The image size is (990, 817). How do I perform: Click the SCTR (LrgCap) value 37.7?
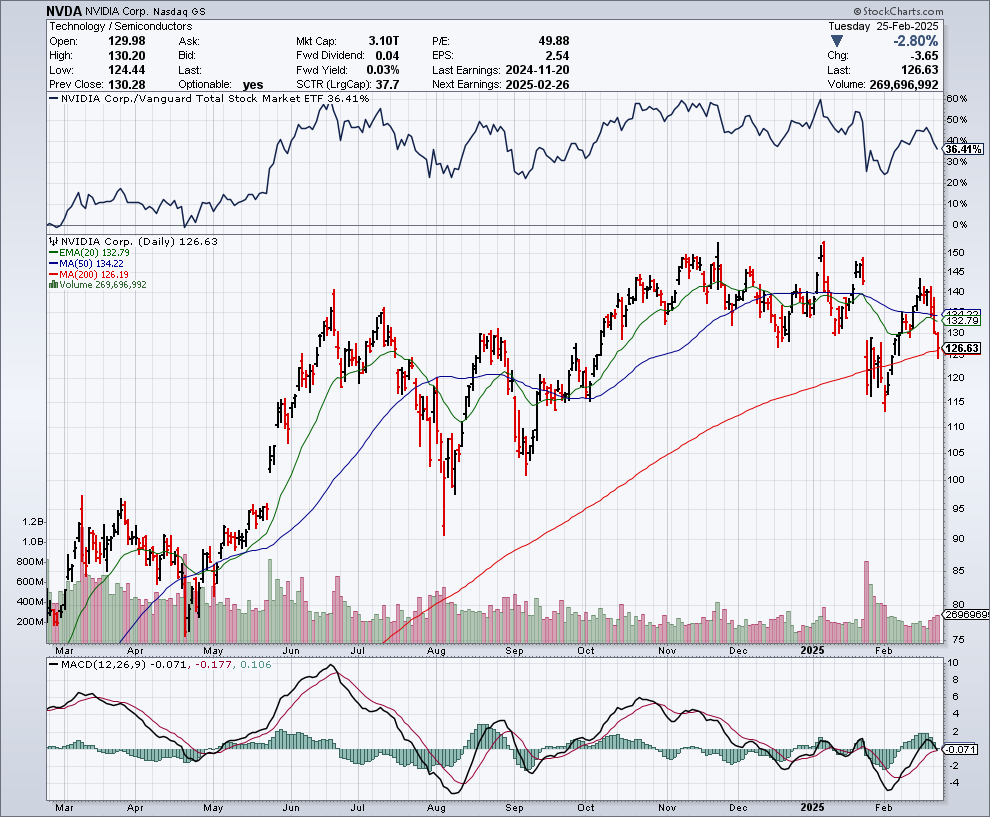[x=388, y=85]
